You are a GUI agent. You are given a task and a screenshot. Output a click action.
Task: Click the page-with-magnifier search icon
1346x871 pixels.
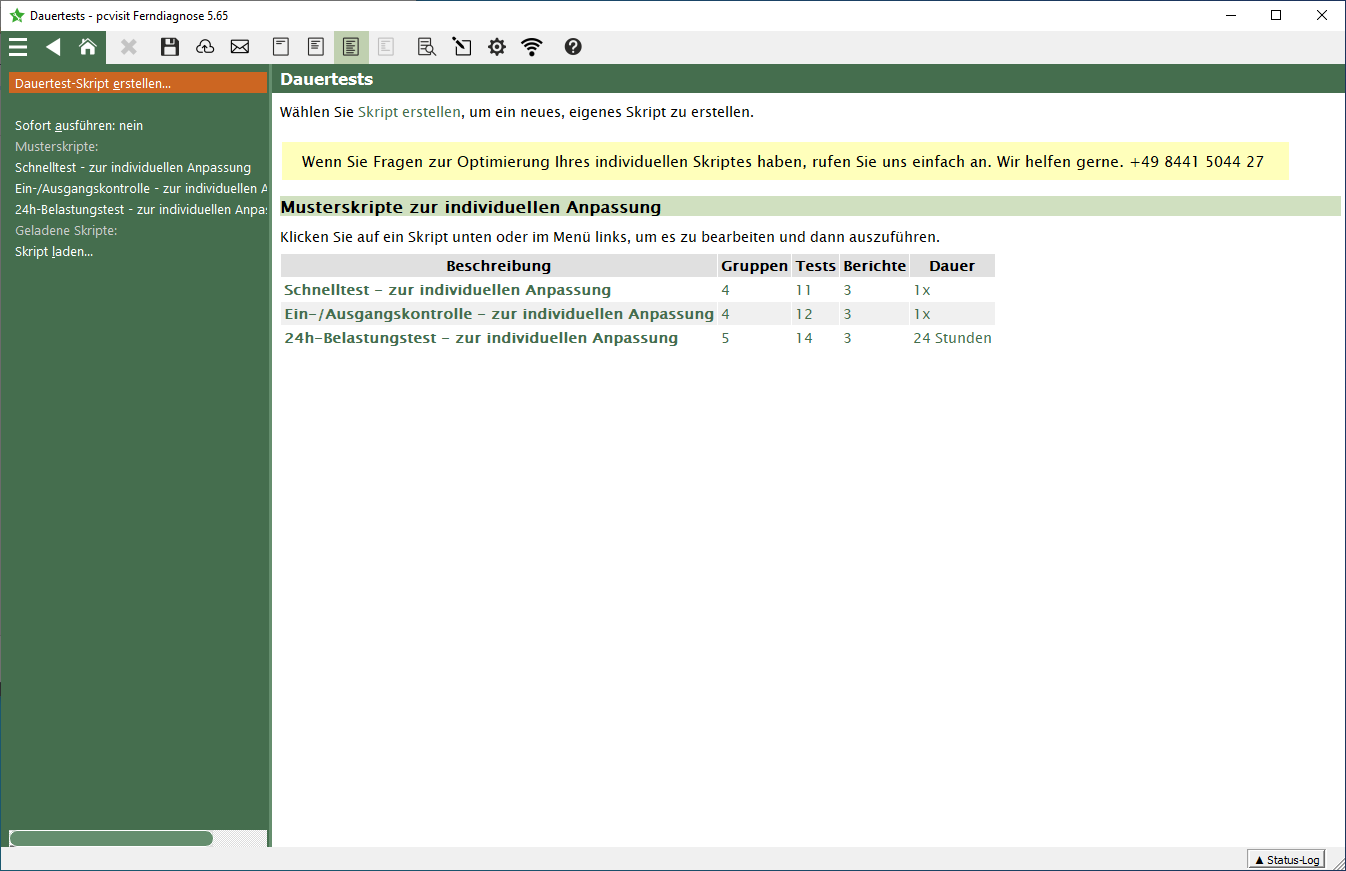click(427, 47)
